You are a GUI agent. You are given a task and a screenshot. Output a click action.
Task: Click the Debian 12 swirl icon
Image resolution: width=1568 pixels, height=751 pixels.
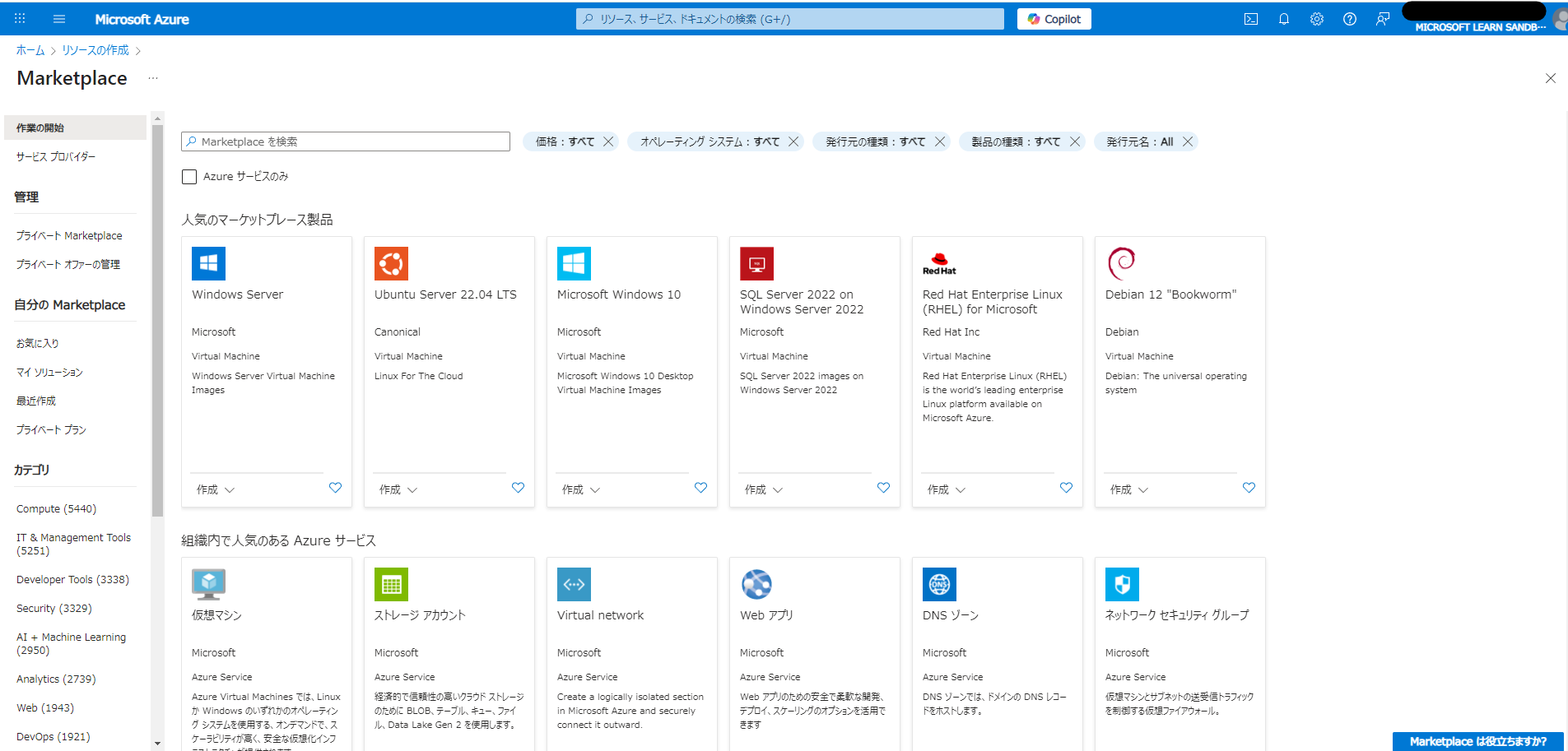pos(1122,263)
